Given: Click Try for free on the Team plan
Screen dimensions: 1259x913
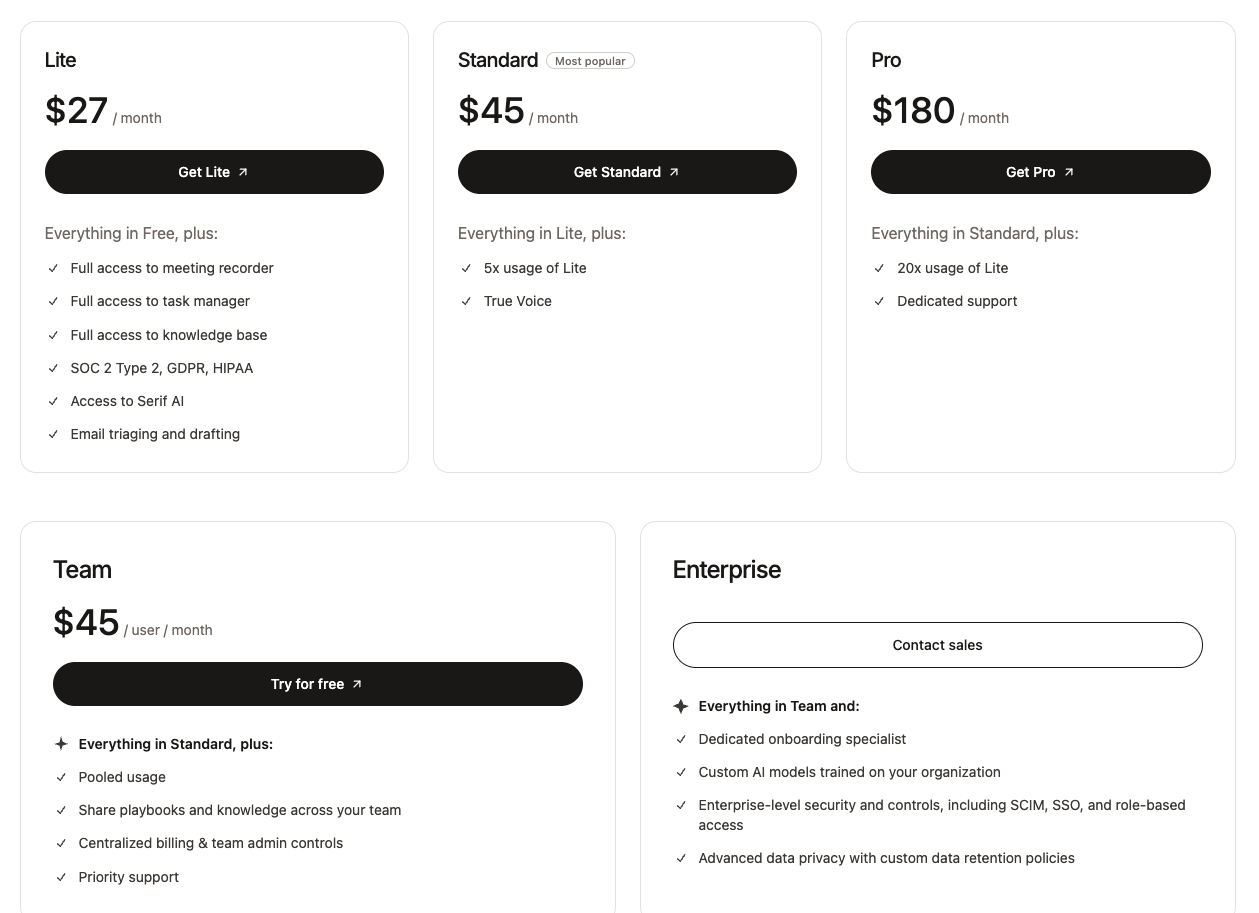Looking at the screenshot, I should point(317,684).
